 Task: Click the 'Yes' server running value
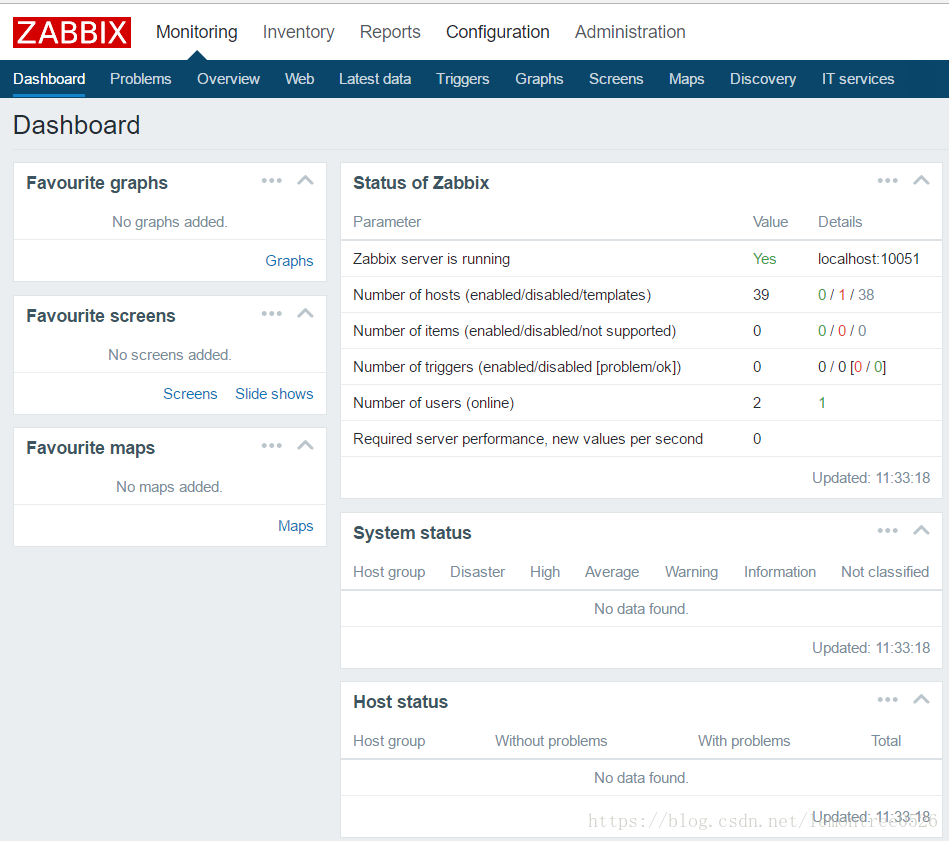(x=764, y=259)
